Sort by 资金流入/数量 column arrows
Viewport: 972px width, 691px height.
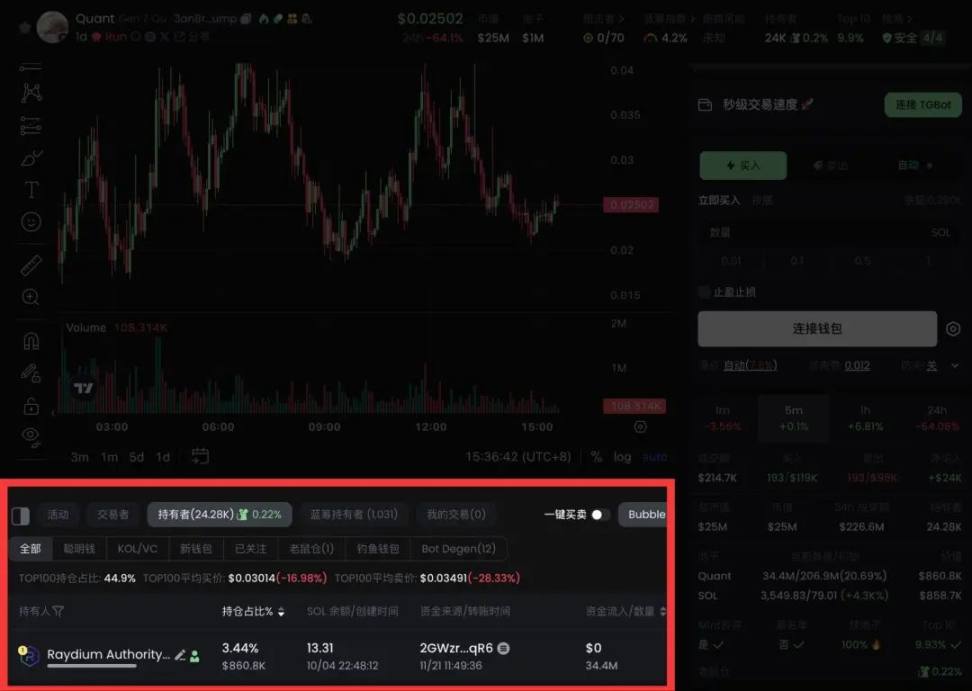pos(663,612)
